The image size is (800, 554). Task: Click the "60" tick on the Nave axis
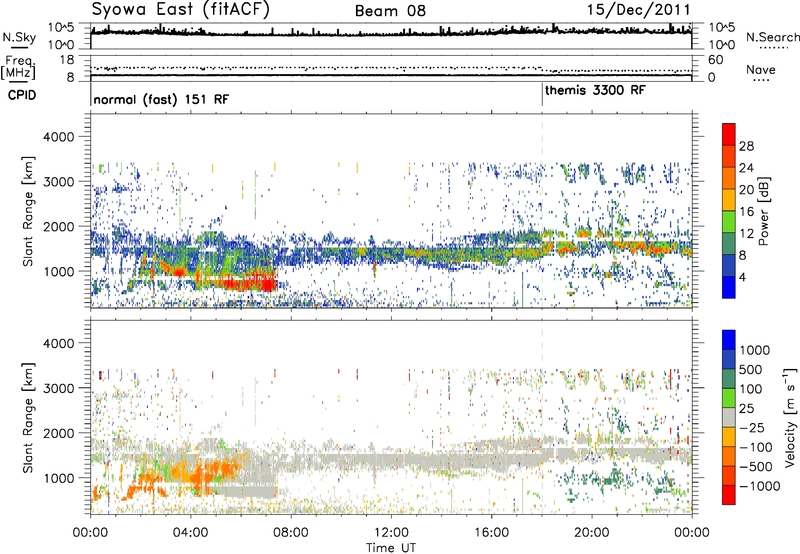tap(715, 60)
